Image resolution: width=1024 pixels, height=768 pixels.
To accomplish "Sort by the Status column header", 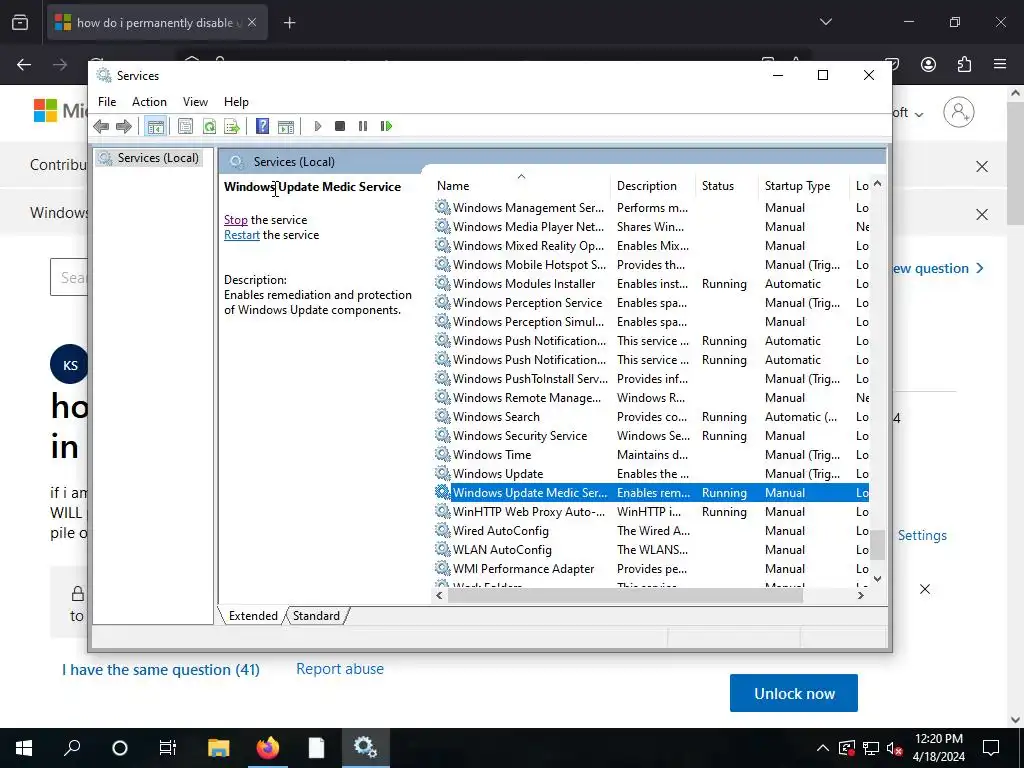I will pyautogui.click(x=728, y=186).
